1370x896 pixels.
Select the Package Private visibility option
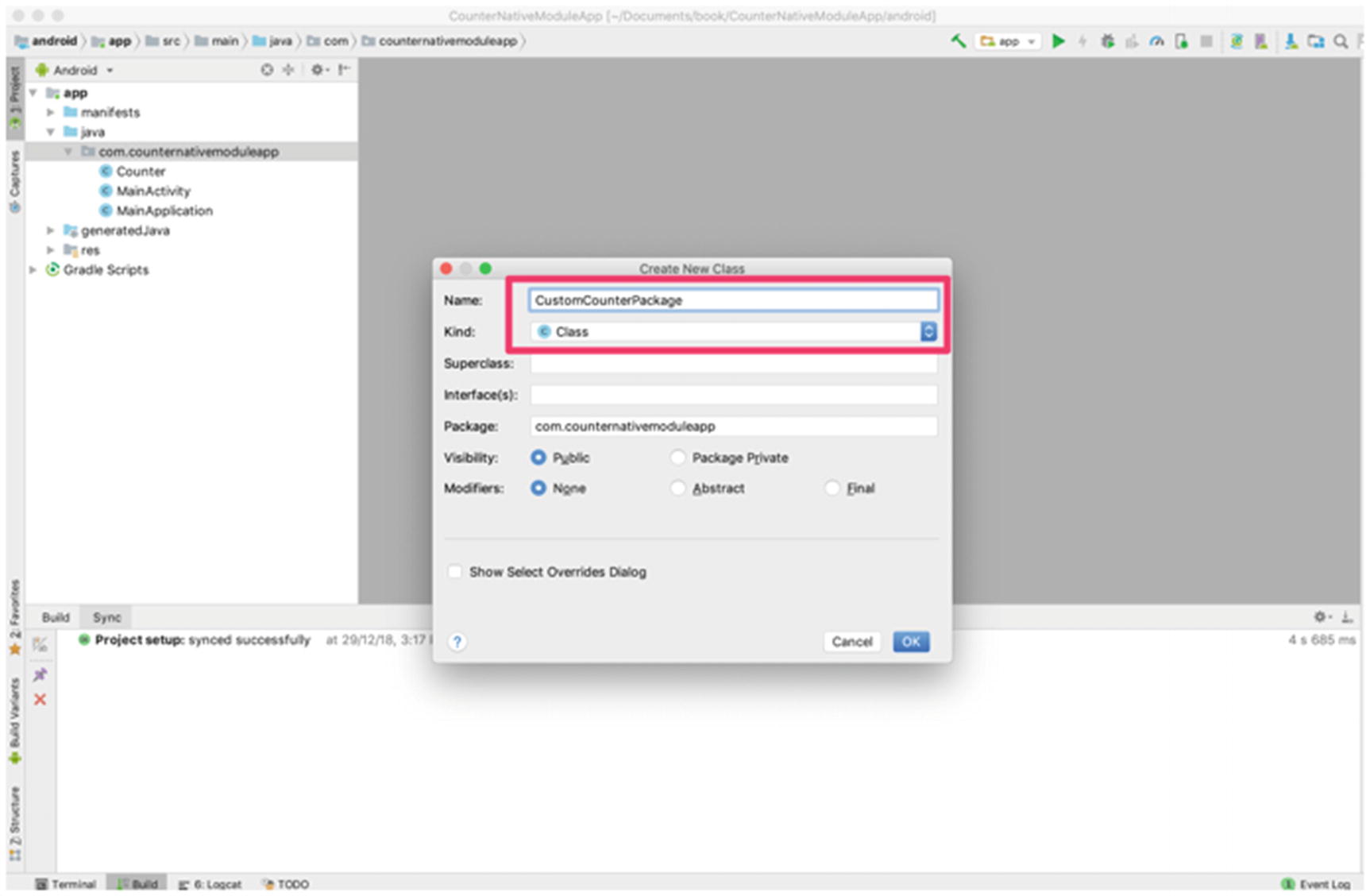(x=678, y=458)
